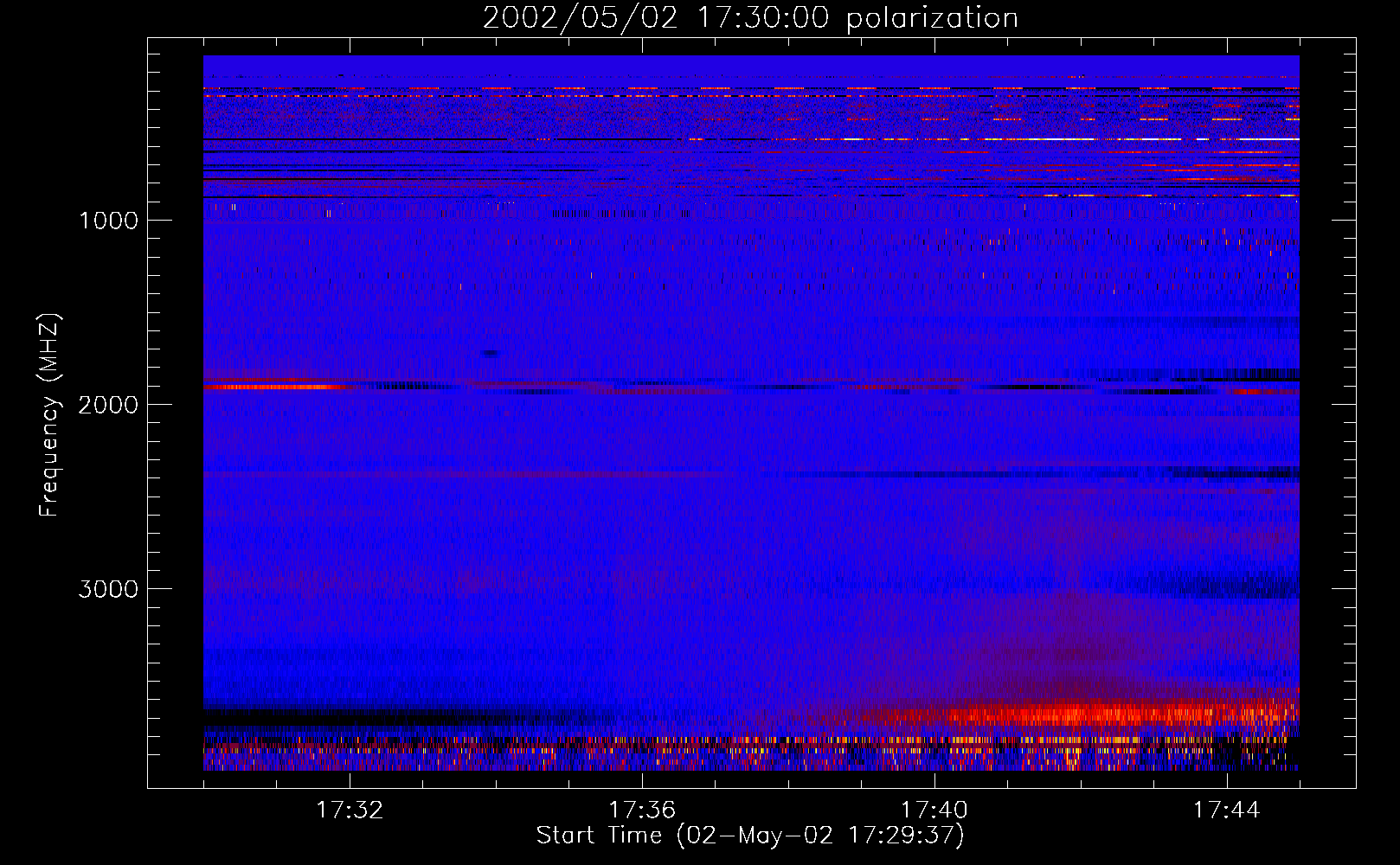Click the 17:36 time tick label
1400x865 pixels.
(x=642, y=811)
